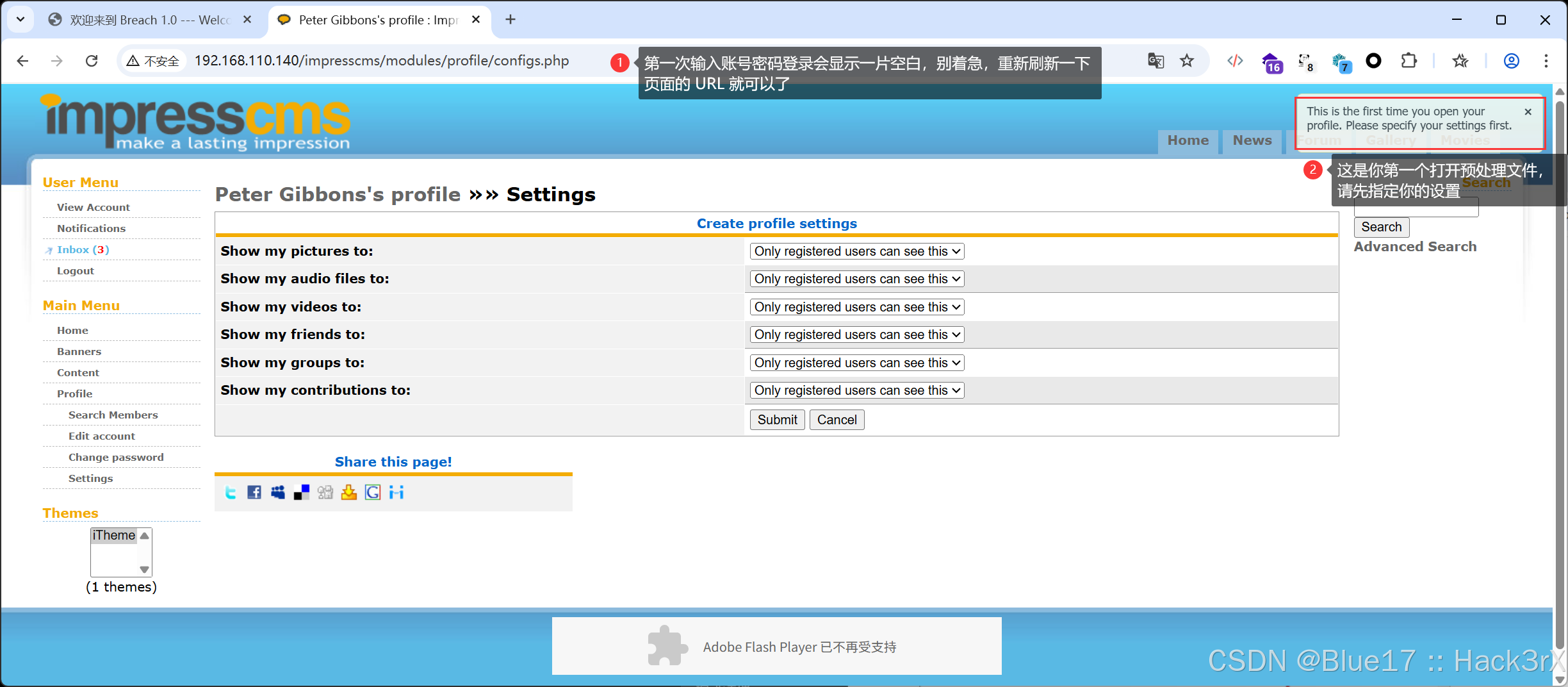1568x687 pixels.
Task: Share the page via Google bookmarks icon
Action: coord(373,492)
